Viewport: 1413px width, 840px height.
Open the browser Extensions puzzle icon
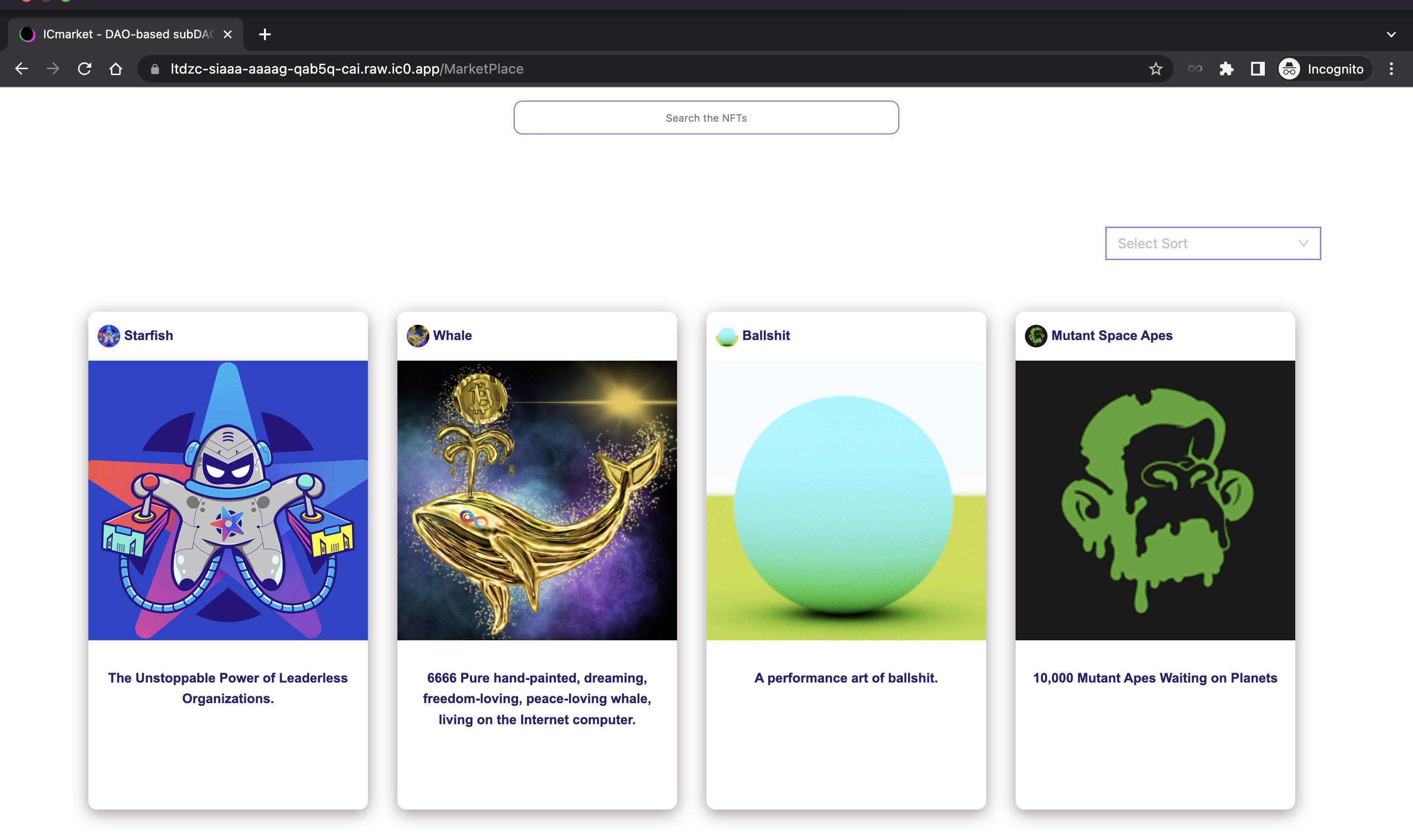coord(1226,69)
